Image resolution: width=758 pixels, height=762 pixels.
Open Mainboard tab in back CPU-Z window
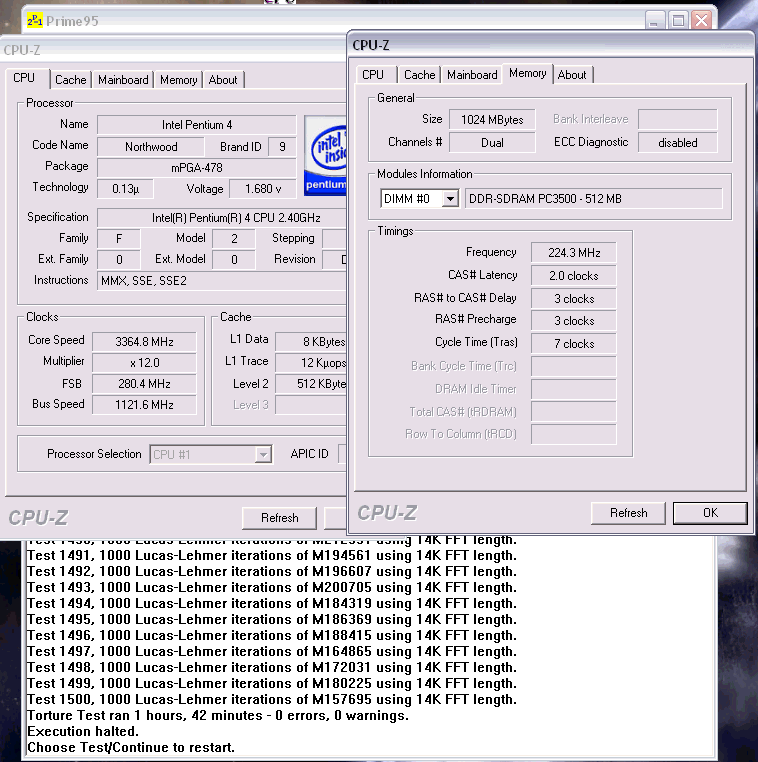coord(123,80)
